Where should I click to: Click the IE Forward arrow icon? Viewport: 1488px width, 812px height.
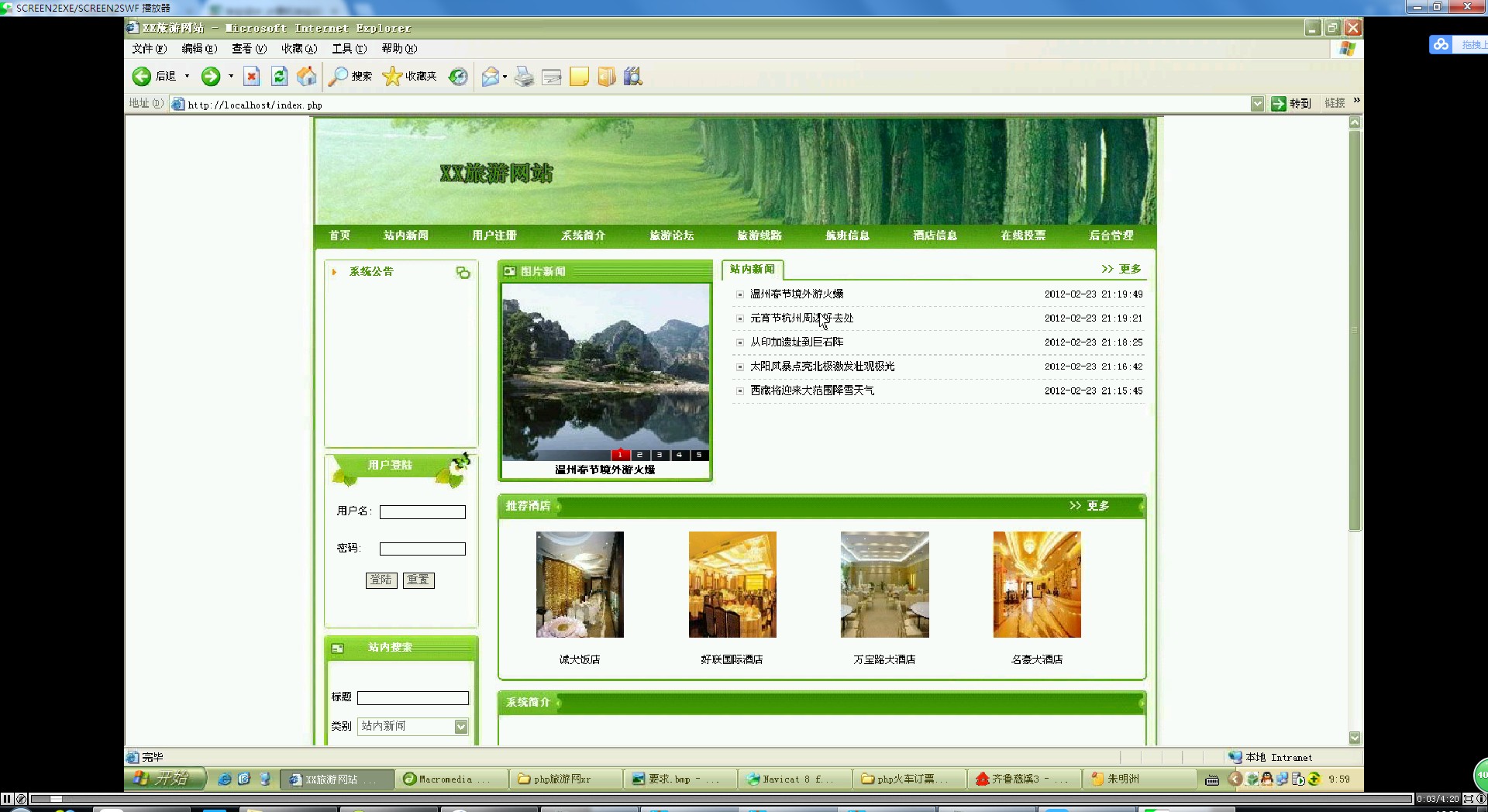click(x=210, y=76)
